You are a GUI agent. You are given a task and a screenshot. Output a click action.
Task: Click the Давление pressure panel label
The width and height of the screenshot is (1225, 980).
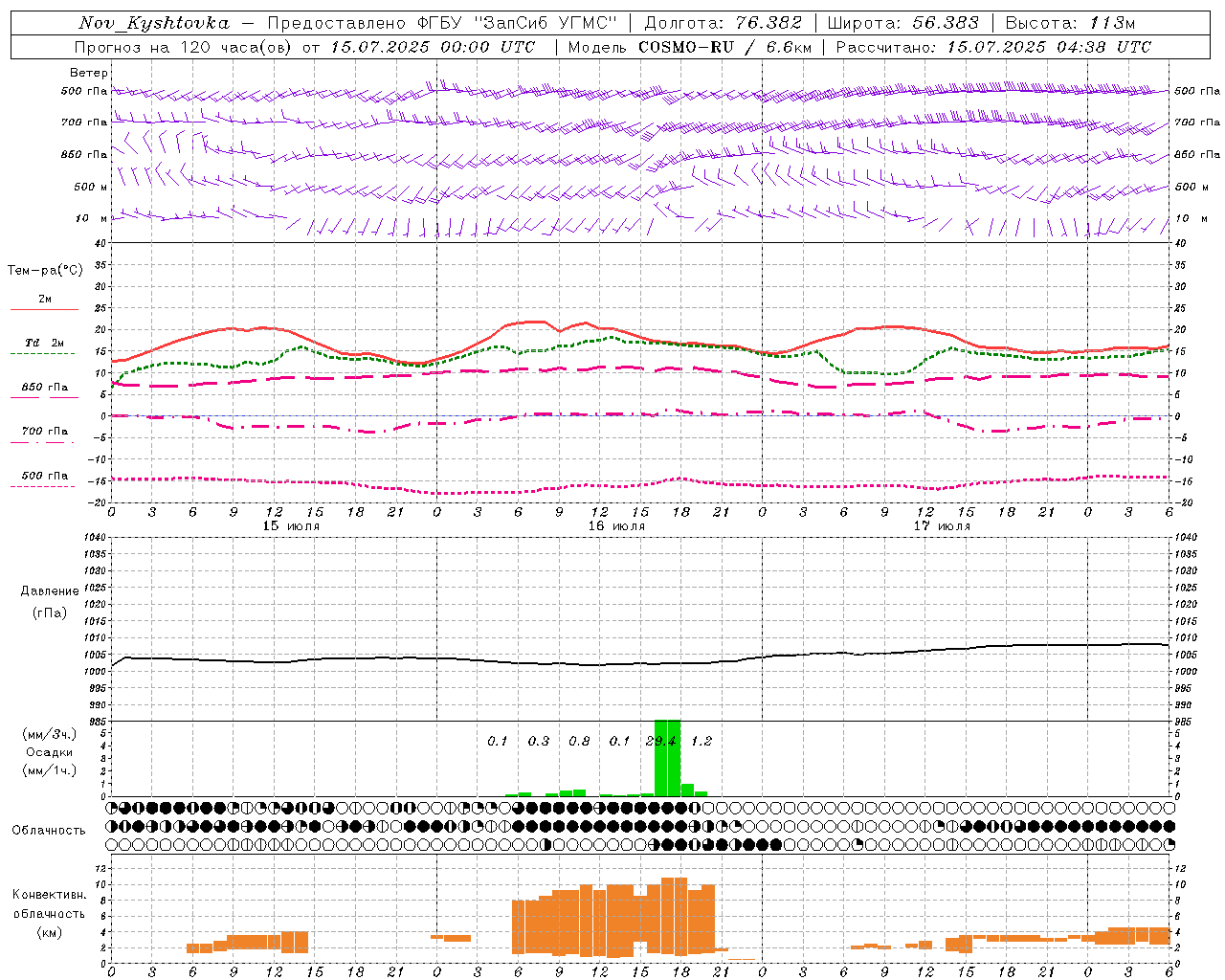(50, 591)
